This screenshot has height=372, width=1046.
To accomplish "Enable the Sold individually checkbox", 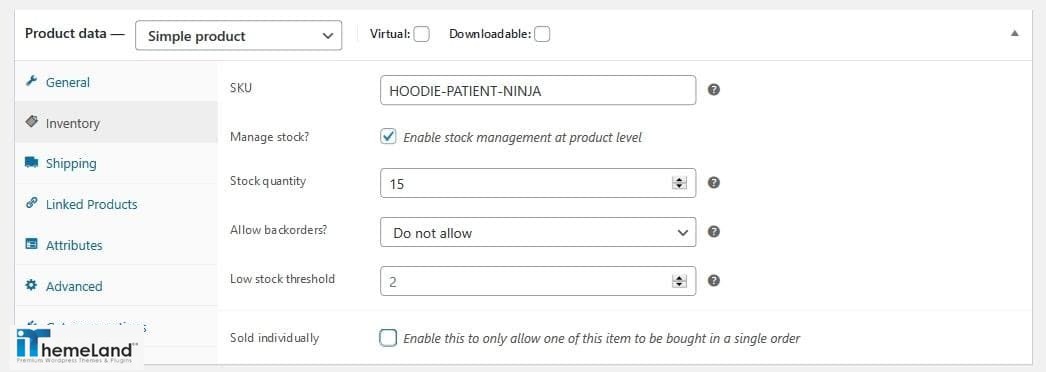I will pyautogui.click(x=388, y=338).
